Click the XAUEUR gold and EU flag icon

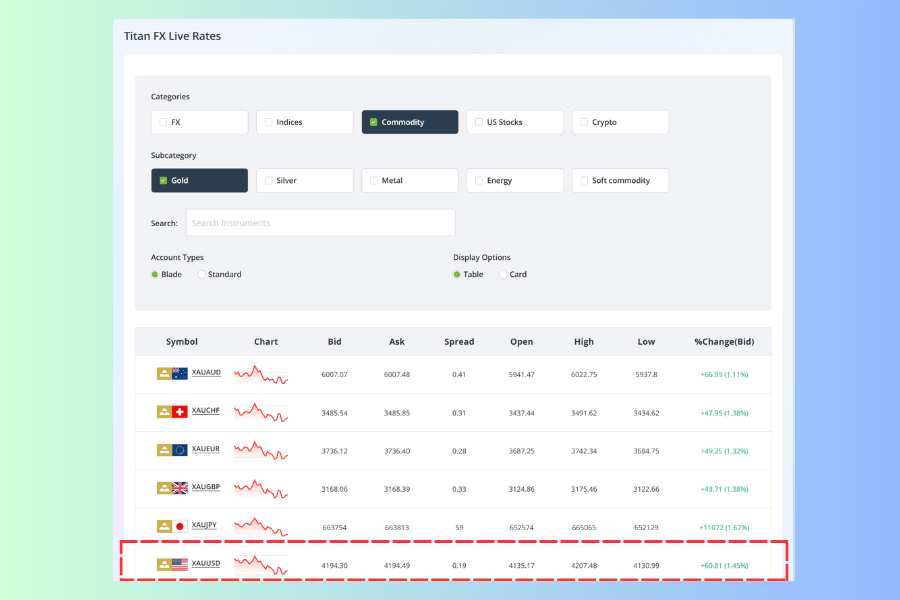[x=172, y=450]
